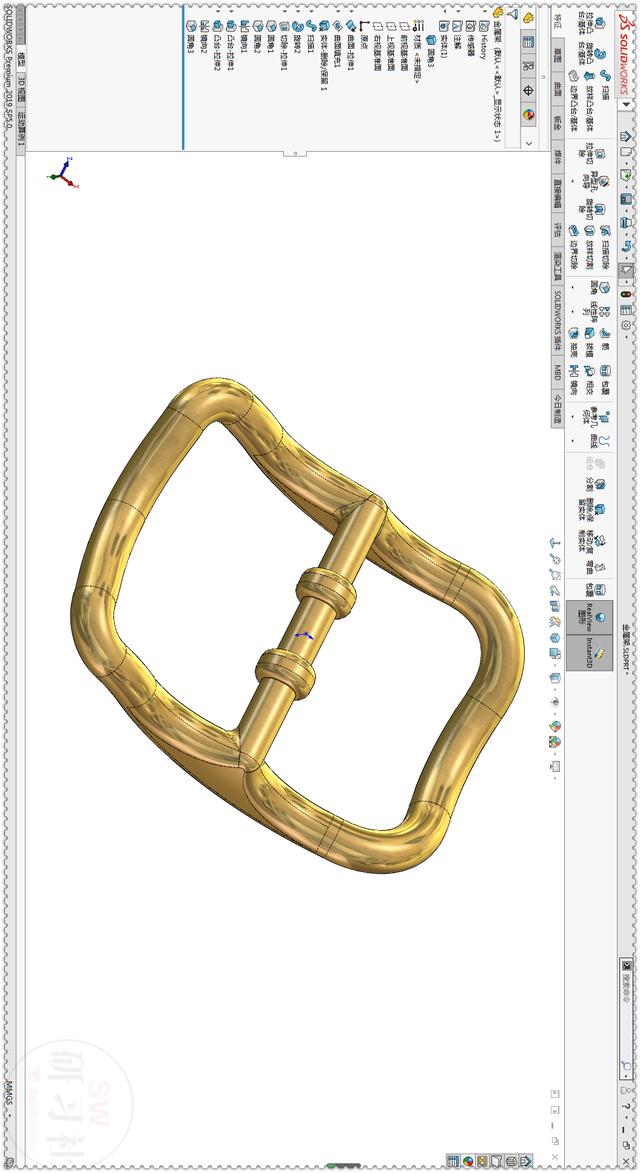Screen dimensions: 640x1173
Task: Select 扫描1 in the feature tree
Action: tap(309, 37)
